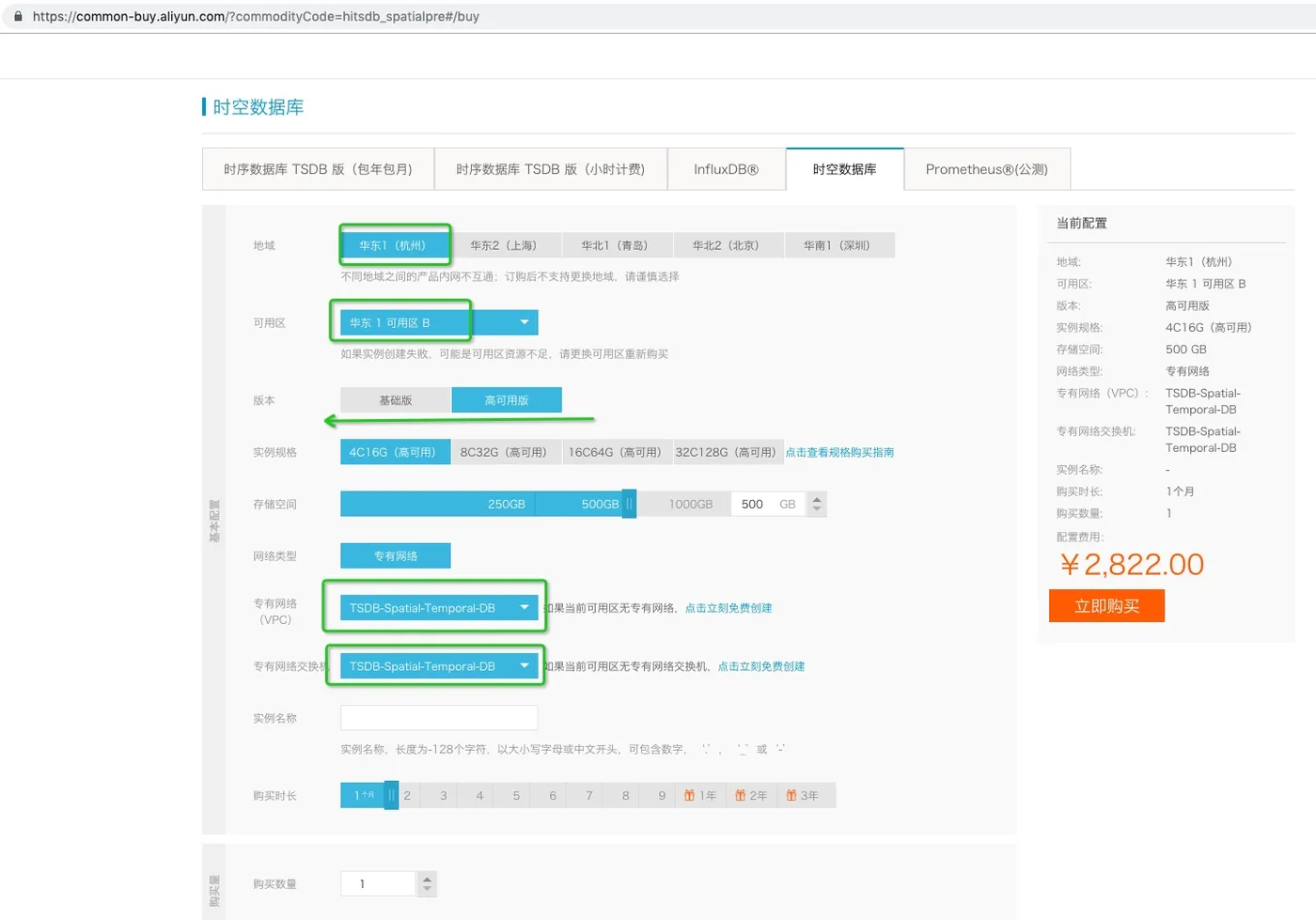Set storage to 1000GB on the slider
The image size is (1316, 920).
[691, 505]
